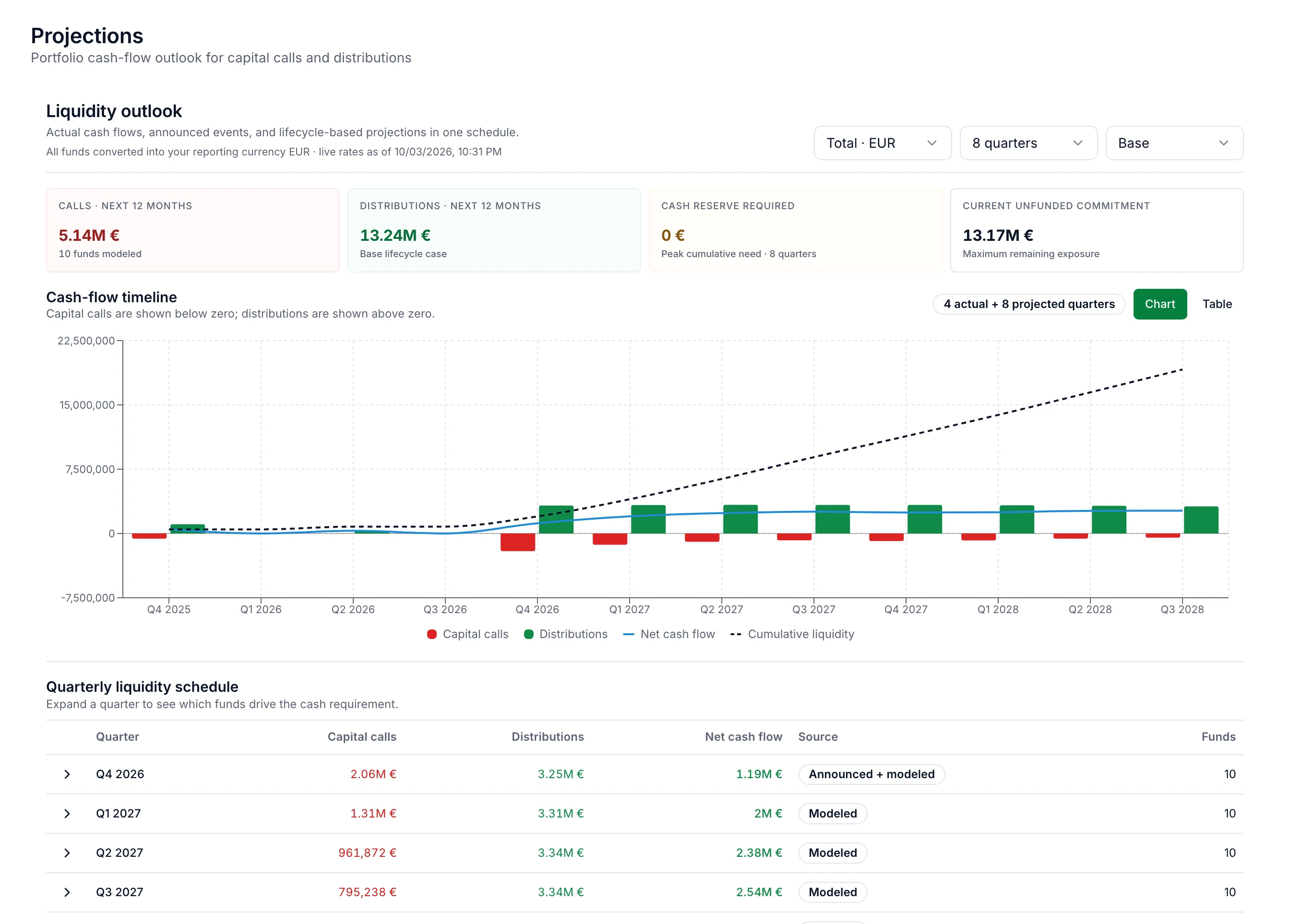Screen dimensions: 1290x924
Task: Click the Modeled badge in Q3 2027 row
Action: (833, 892)
